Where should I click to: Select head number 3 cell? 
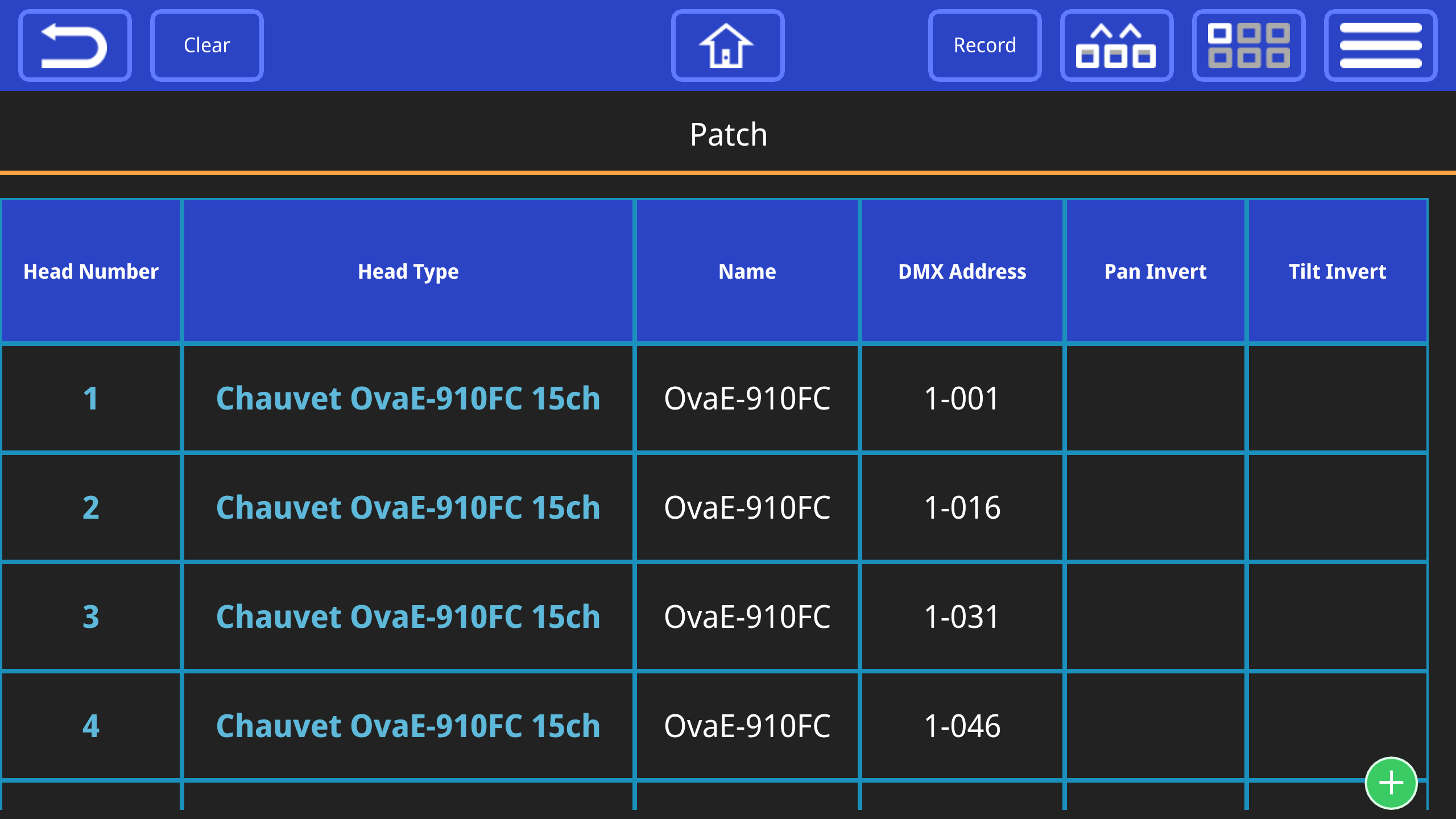pyautogui.click(x=91, y=617)
